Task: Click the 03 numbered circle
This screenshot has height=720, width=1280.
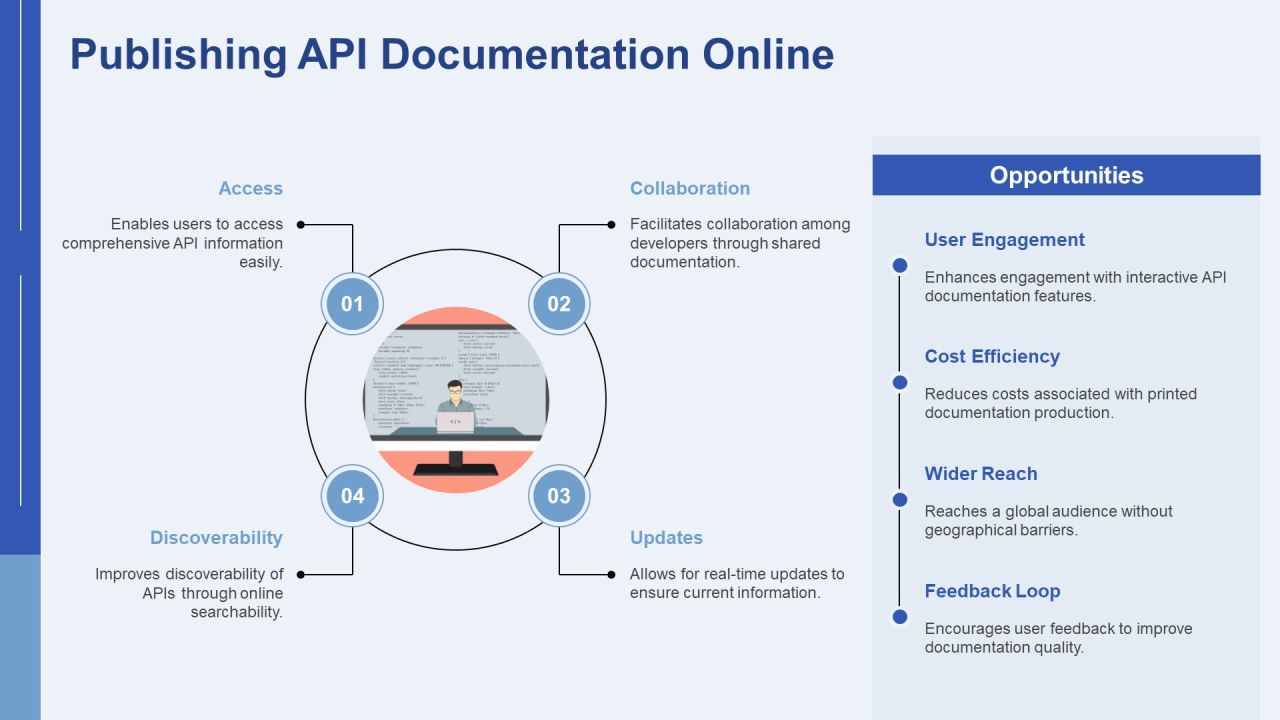Action: [559, 495]
